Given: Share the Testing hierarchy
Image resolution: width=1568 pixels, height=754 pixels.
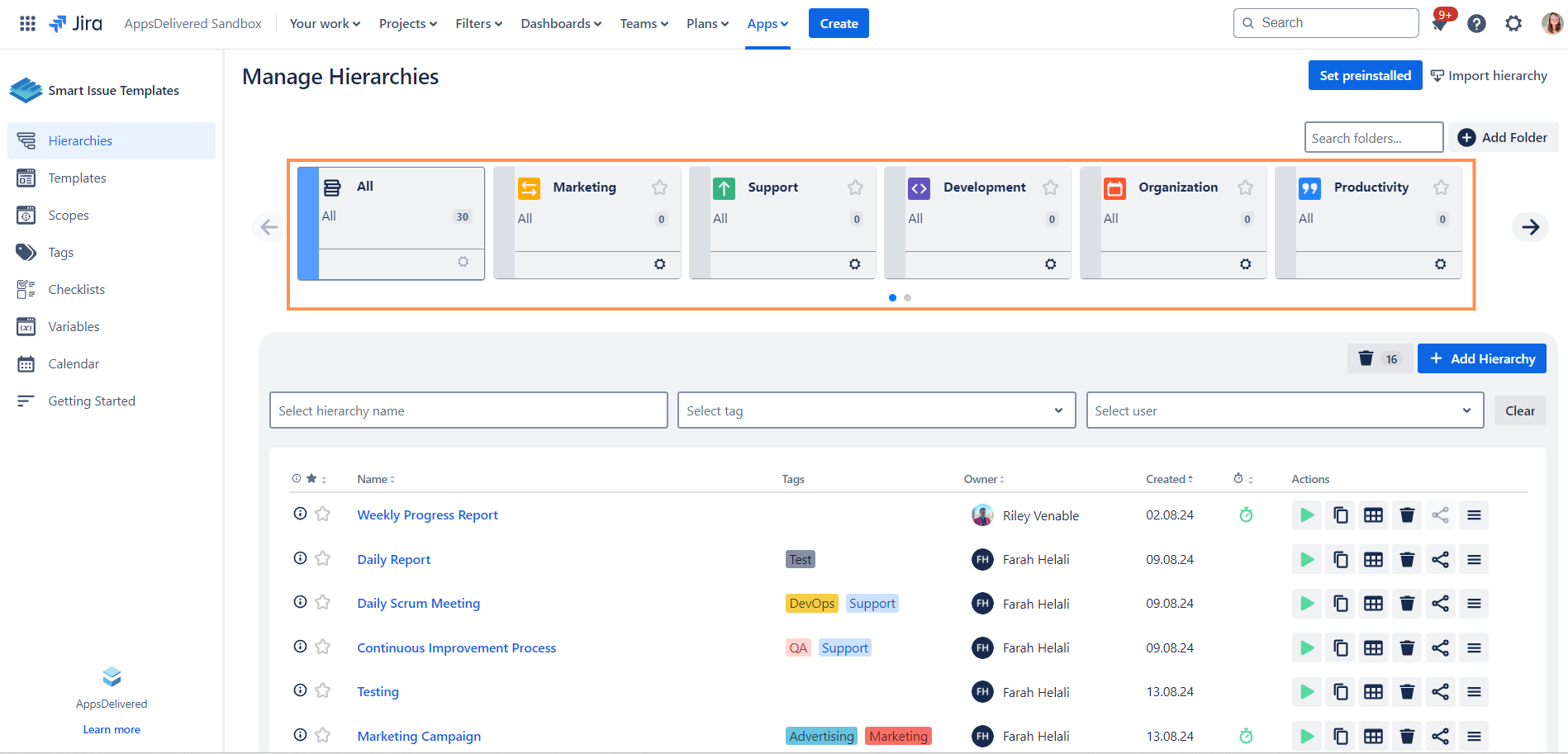Looking at the screenshot, I should tap(1440, 692).
